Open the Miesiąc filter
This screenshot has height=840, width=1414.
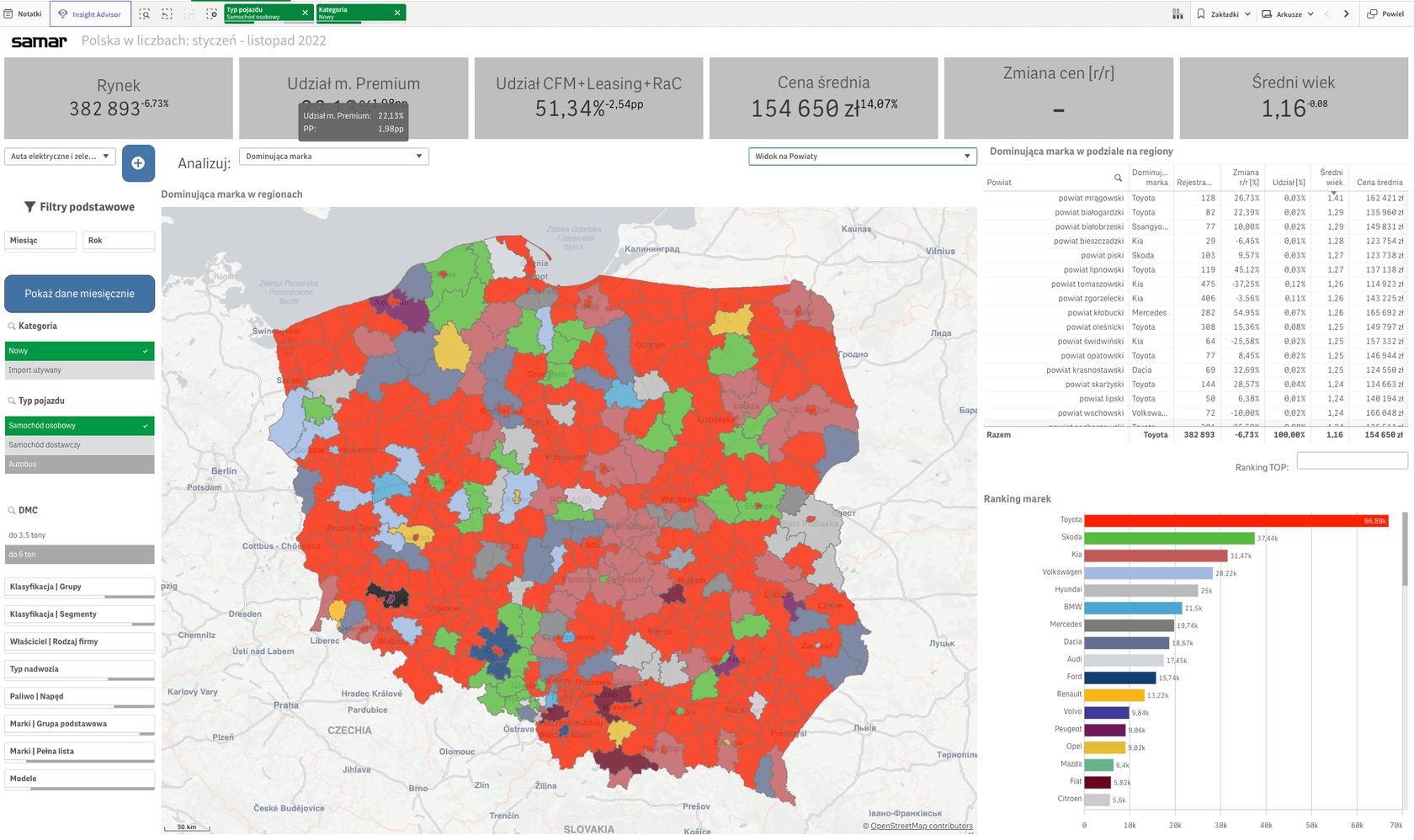(40, 241)
